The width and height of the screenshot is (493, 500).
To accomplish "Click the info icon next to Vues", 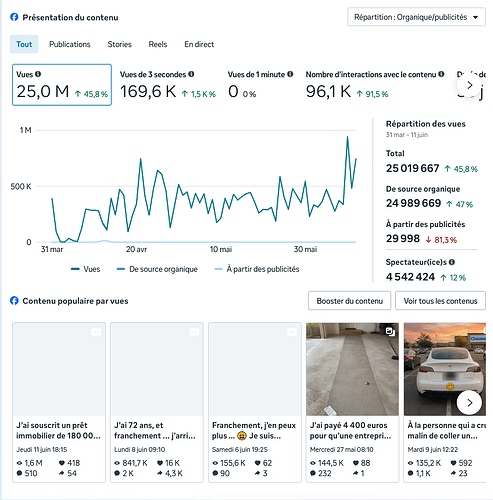I will click(38, 74).
